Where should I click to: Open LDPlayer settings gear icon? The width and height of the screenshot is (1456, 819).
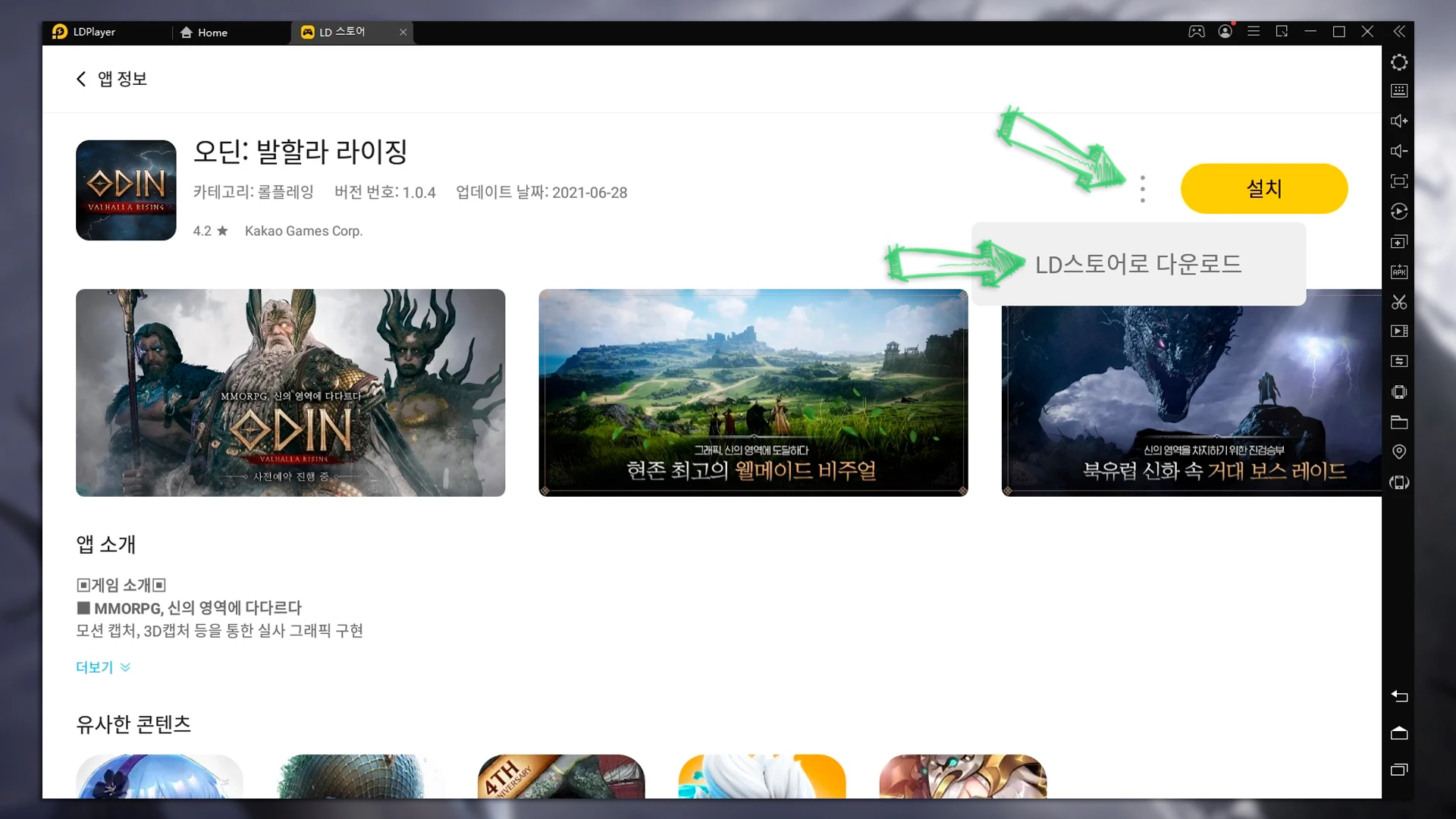pyautogui.click(x=1399, y=62)
